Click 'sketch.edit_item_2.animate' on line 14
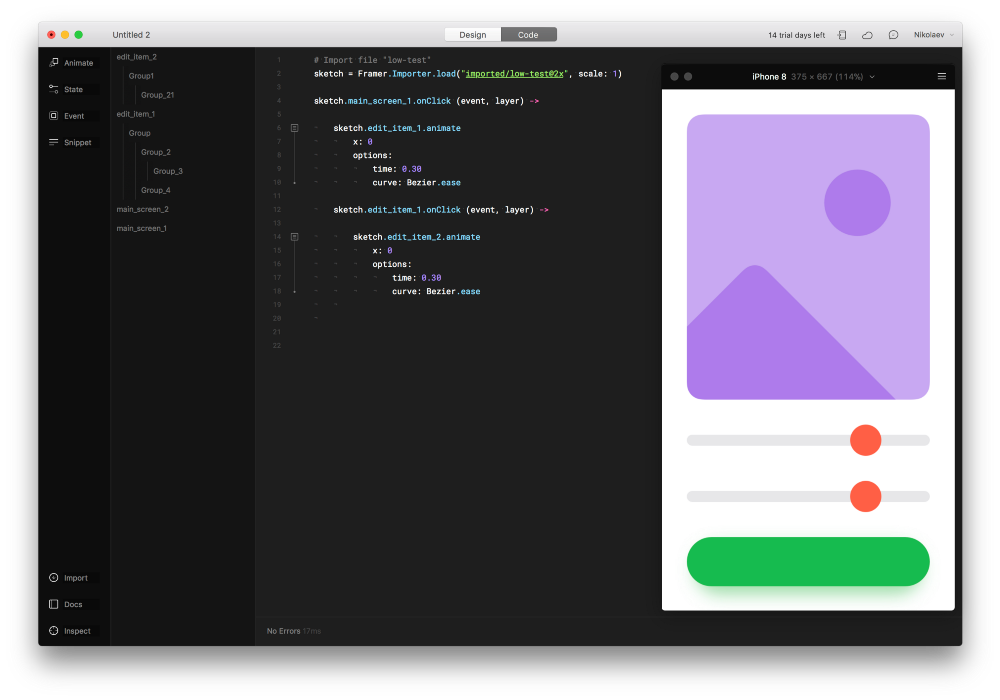1000x700 pixels. tap(416, 237)
